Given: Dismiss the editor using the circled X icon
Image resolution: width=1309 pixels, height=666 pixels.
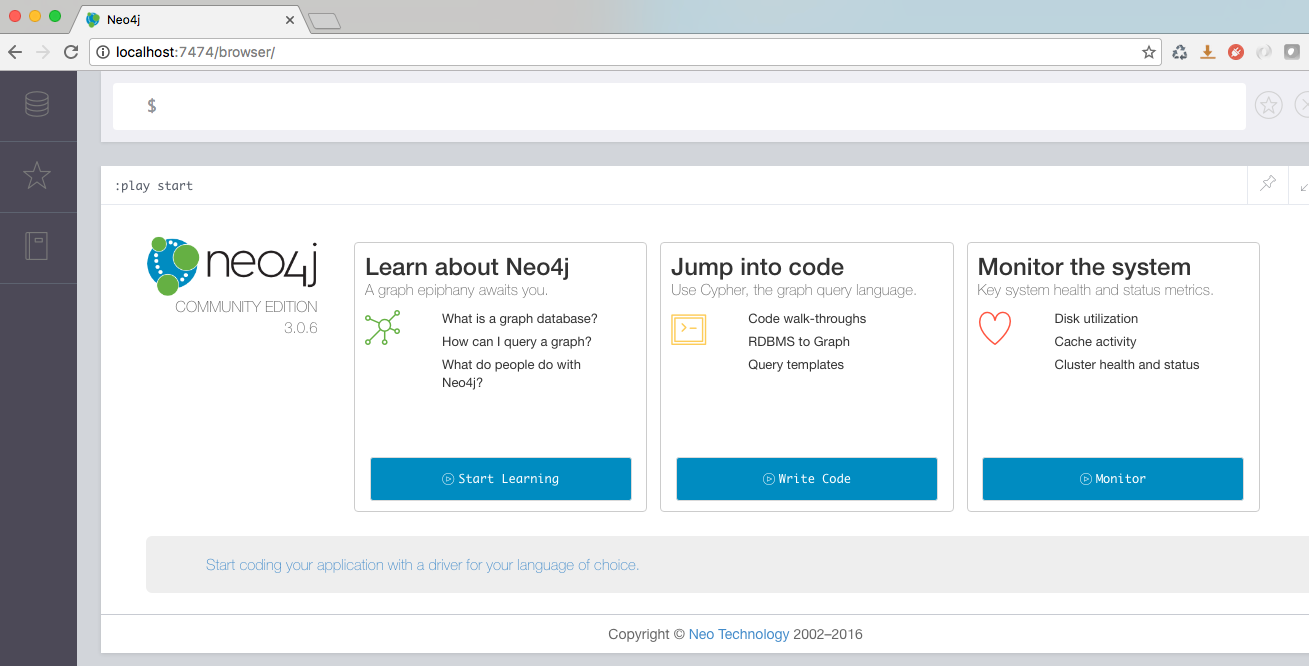Looking at the screenshot, I should coord(1303,104).
